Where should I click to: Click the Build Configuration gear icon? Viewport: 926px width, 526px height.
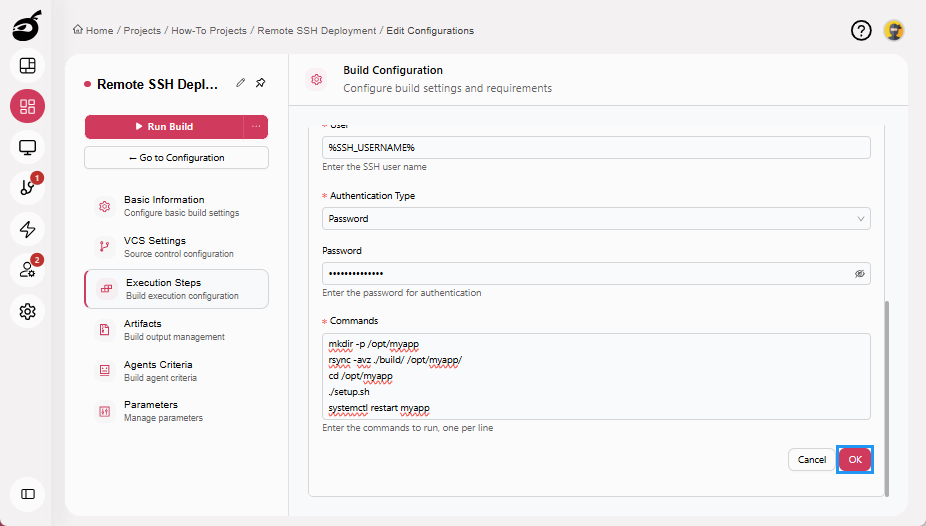(317, 79)
